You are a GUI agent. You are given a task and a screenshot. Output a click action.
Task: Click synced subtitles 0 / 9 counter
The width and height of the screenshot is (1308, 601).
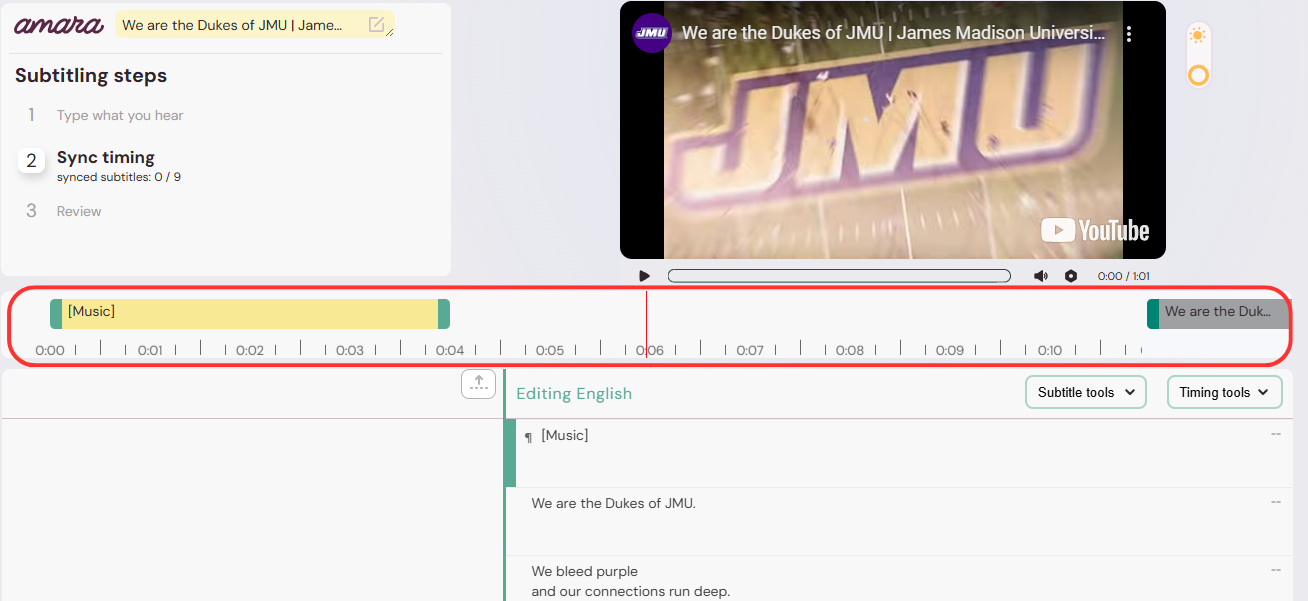tap(119, 177)
